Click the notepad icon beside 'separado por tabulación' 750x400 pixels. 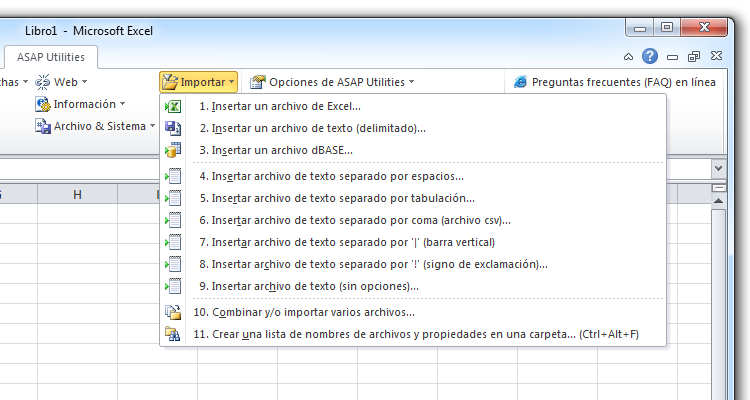[173, 198]
